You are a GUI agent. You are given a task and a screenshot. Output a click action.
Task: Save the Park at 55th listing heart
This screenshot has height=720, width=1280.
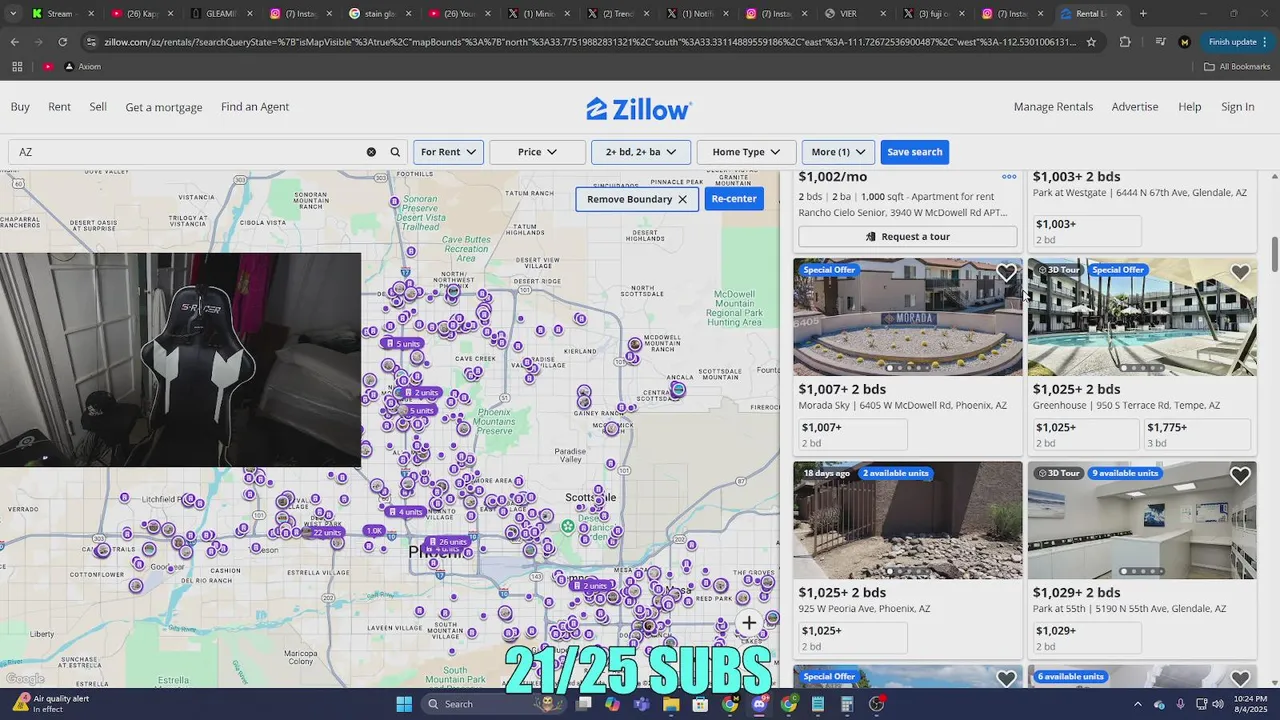[x=1240, y=476]
